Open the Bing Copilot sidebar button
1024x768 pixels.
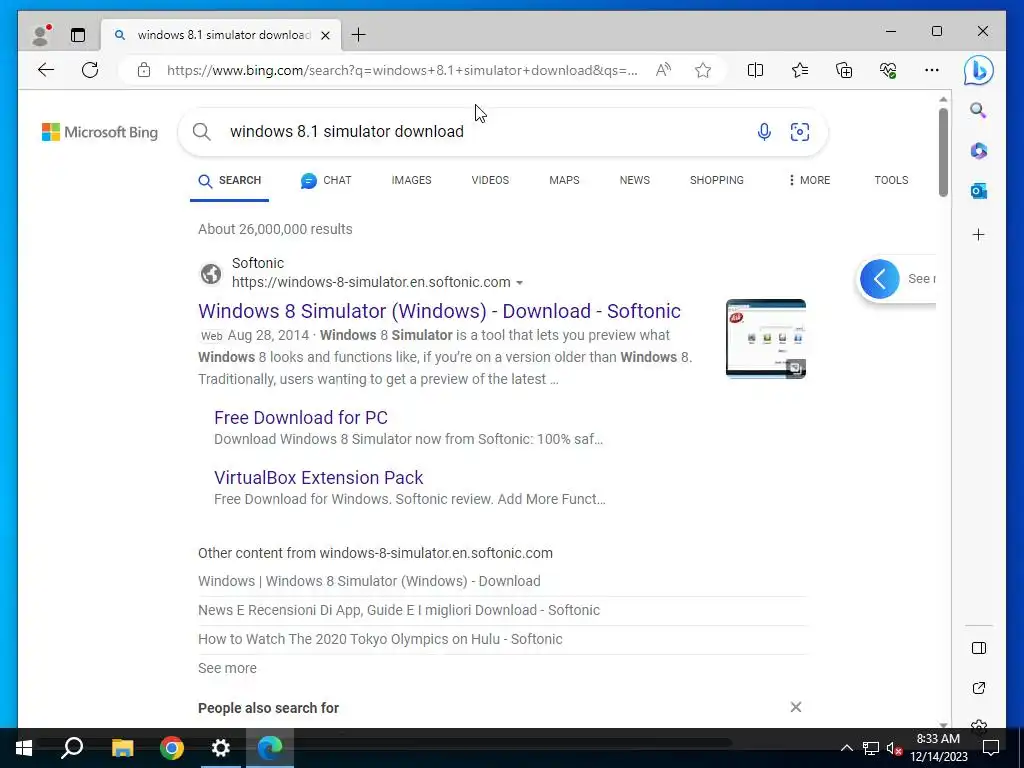click(x=978, y=71)
